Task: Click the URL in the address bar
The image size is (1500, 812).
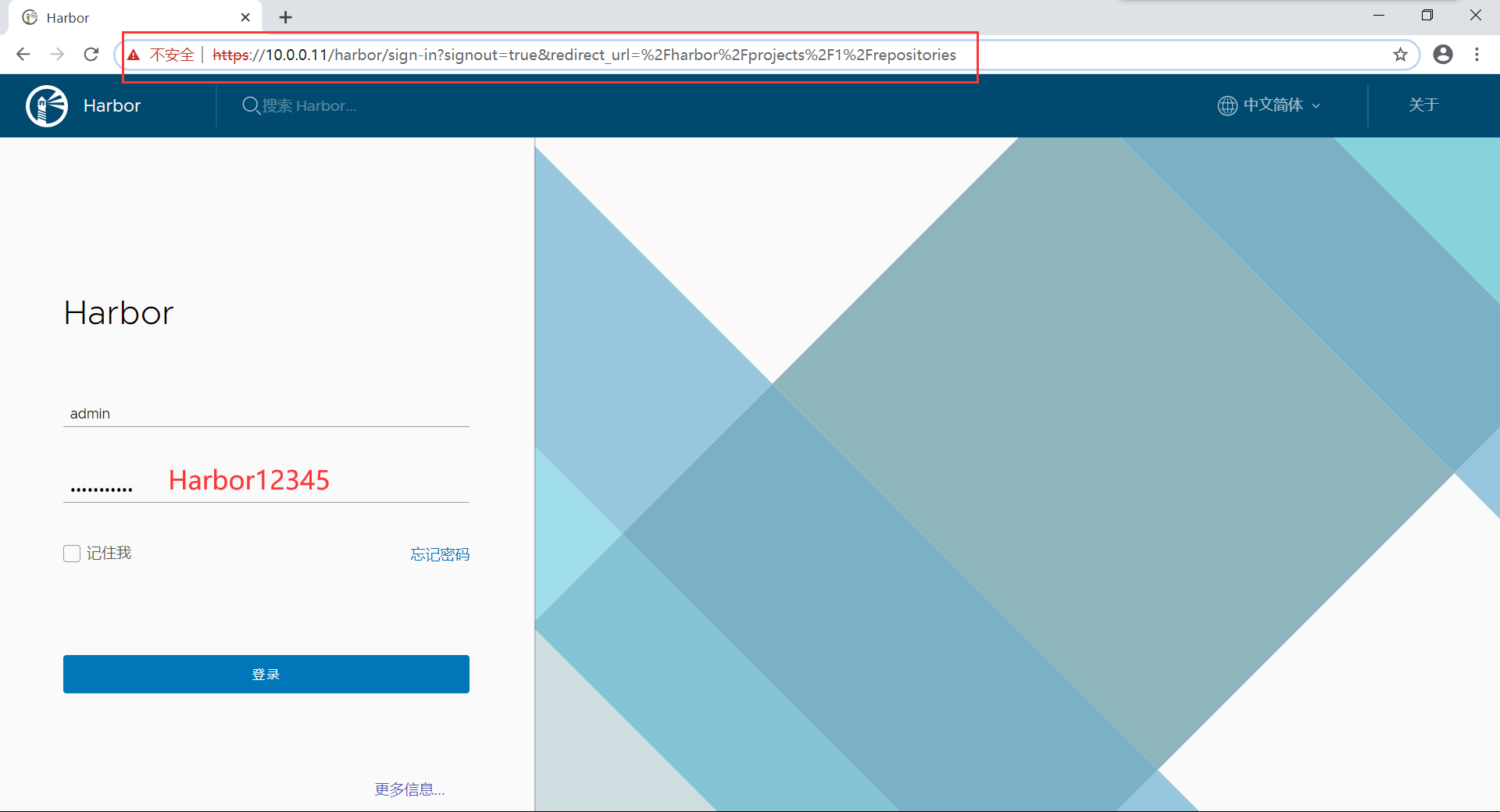Action: (584, 55)
